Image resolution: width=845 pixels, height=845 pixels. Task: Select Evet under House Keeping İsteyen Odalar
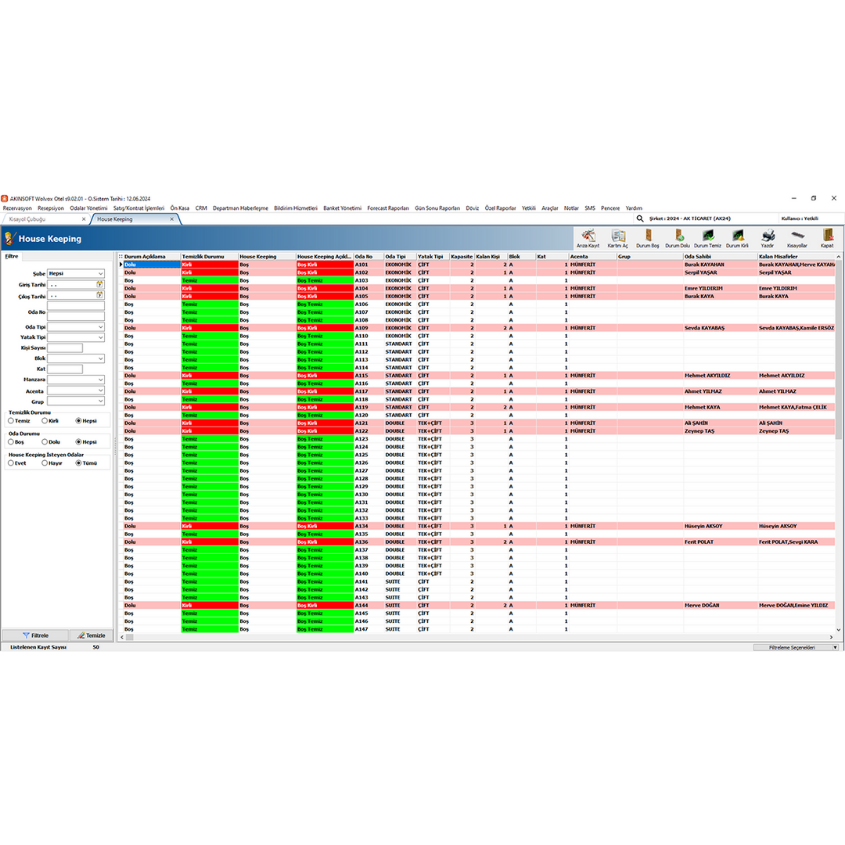coord(11,463)
